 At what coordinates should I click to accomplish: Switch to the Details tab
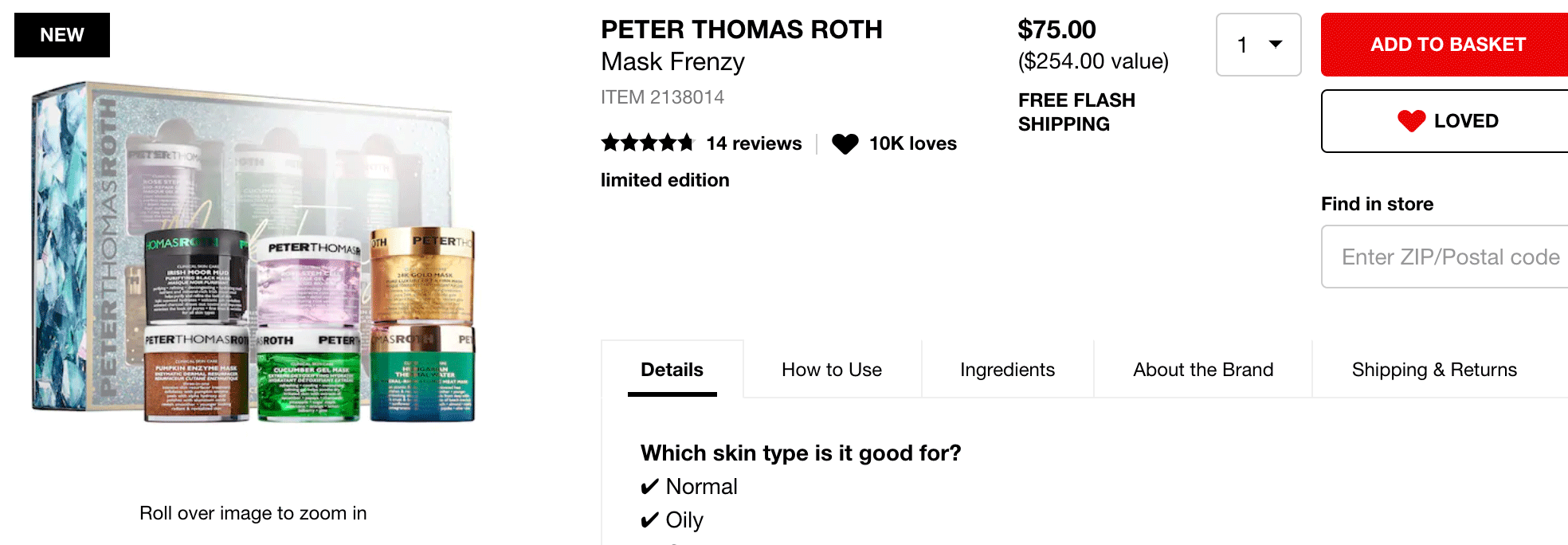click(672, 370)
